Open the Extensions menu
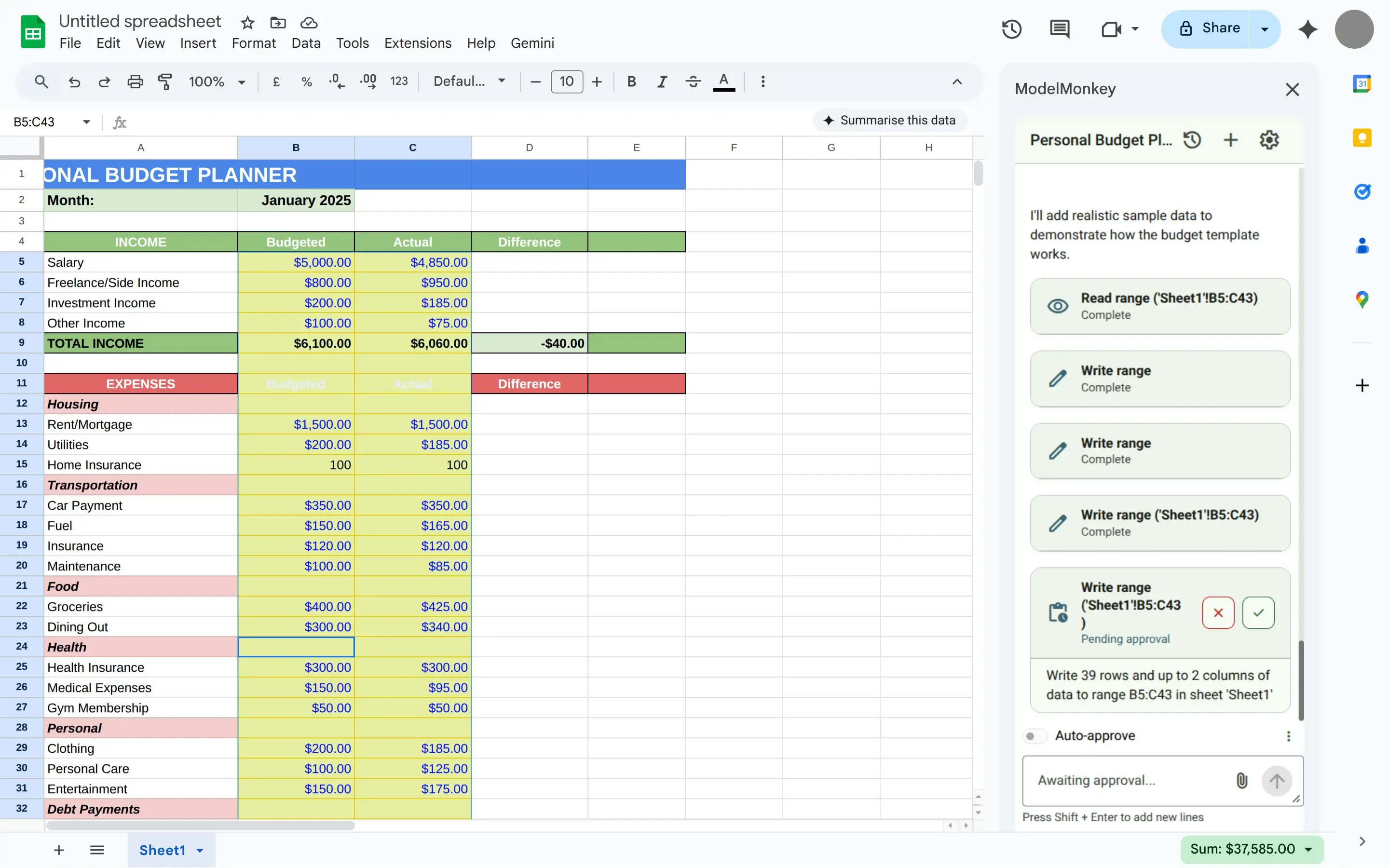 point(417,43)
